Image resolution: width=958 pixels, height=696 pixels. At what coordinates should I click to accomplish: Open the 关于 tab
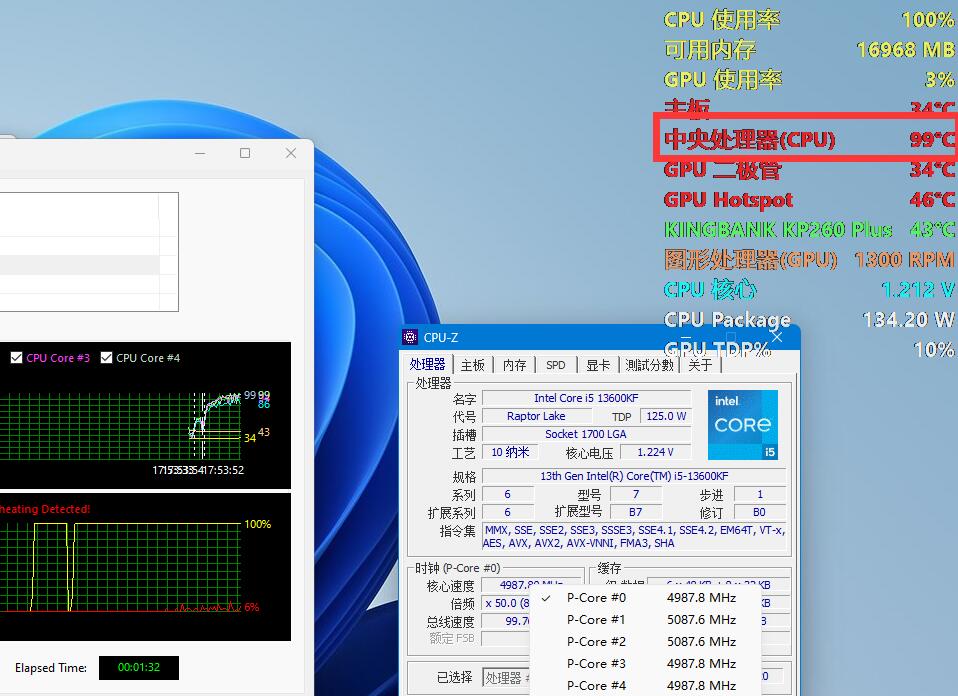pyautogui.click(x=700, y=365)
